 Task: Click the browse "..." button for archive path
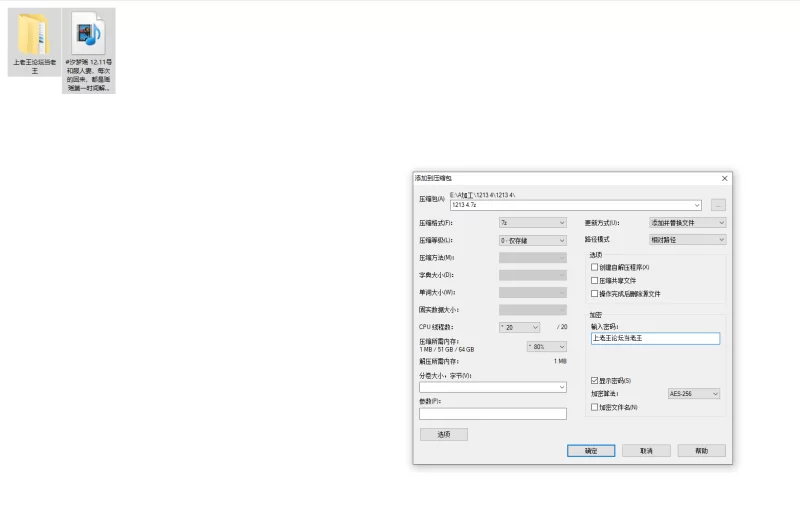click(718, 205)
